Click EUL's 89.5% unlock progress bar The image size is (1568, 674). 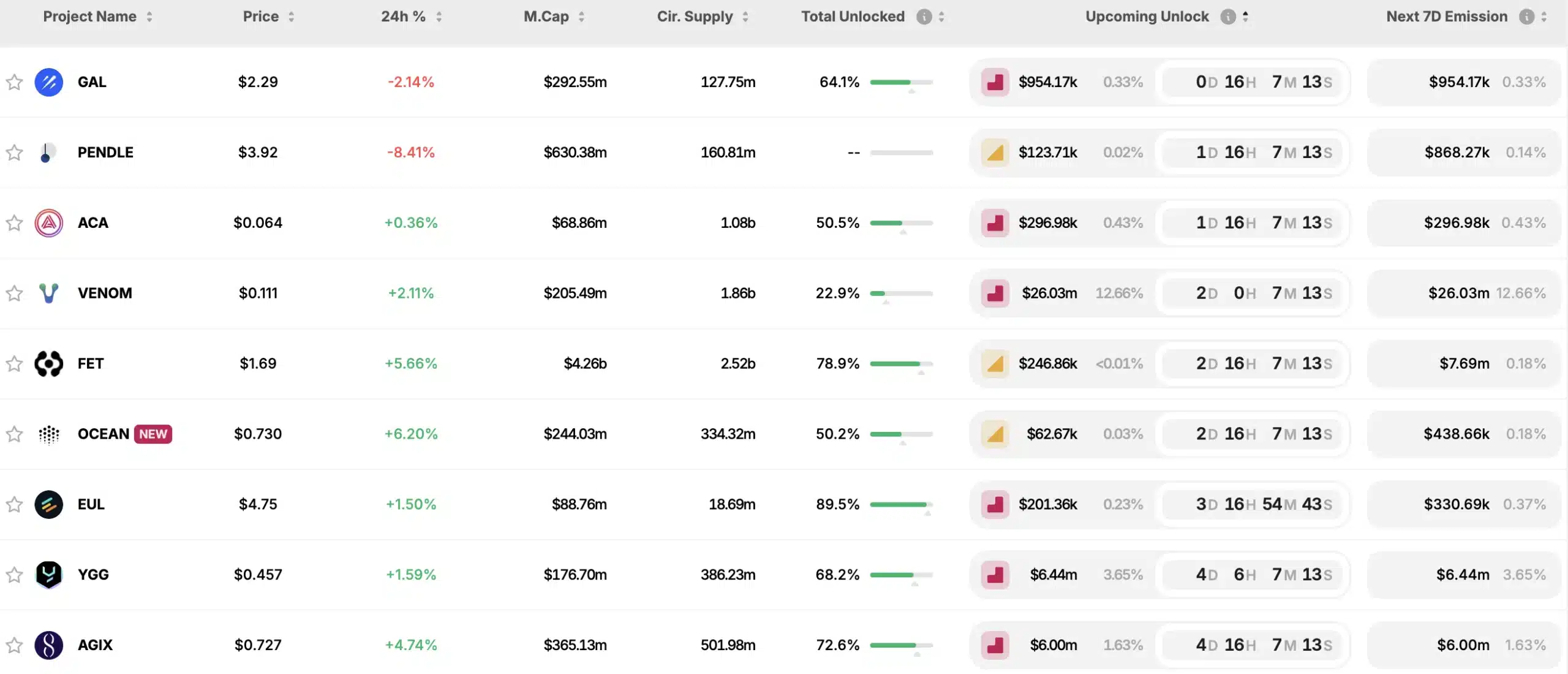pyautogui.click(x=902, y=505)
